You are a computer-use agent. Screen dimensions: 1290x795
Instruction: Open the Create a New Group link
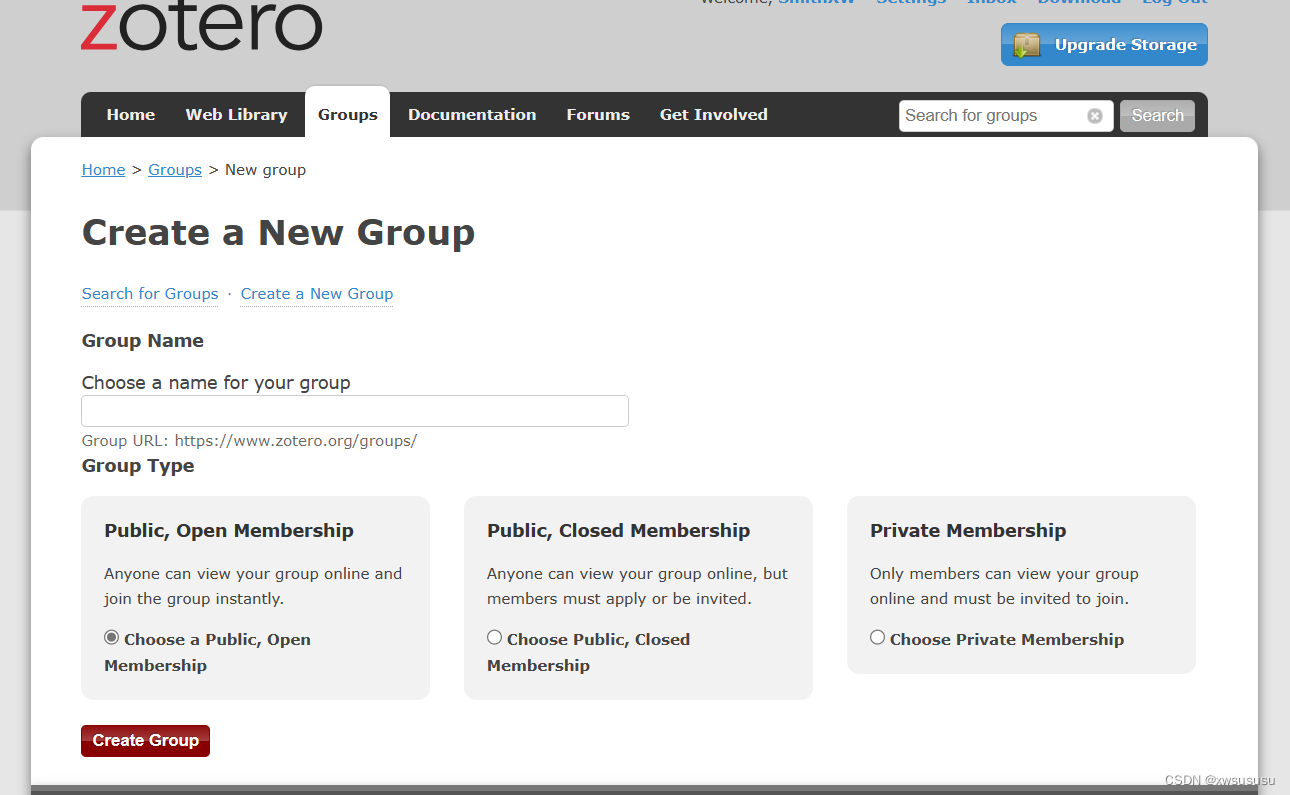[317, 294]
